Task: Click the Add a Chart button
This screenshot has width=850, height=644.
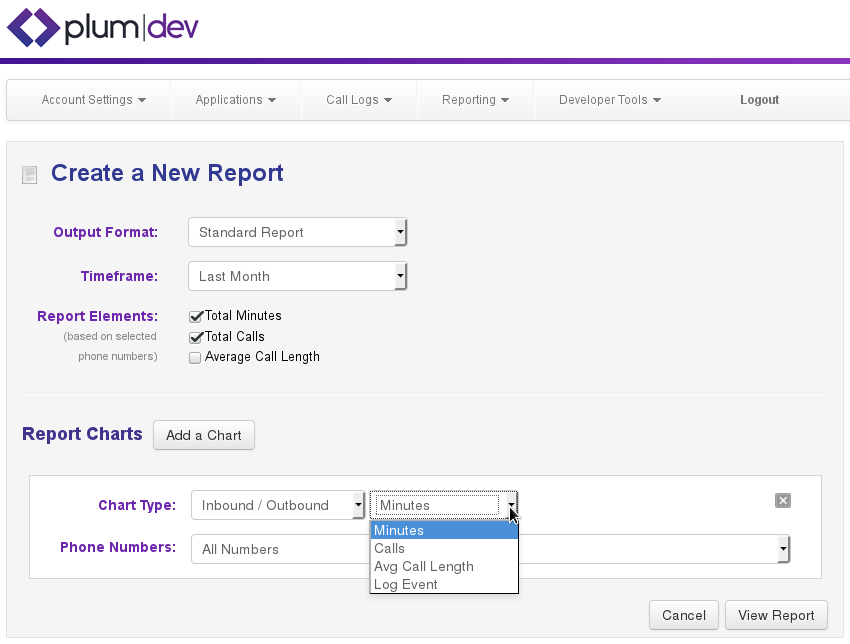Action: click(x=204, y=435)
